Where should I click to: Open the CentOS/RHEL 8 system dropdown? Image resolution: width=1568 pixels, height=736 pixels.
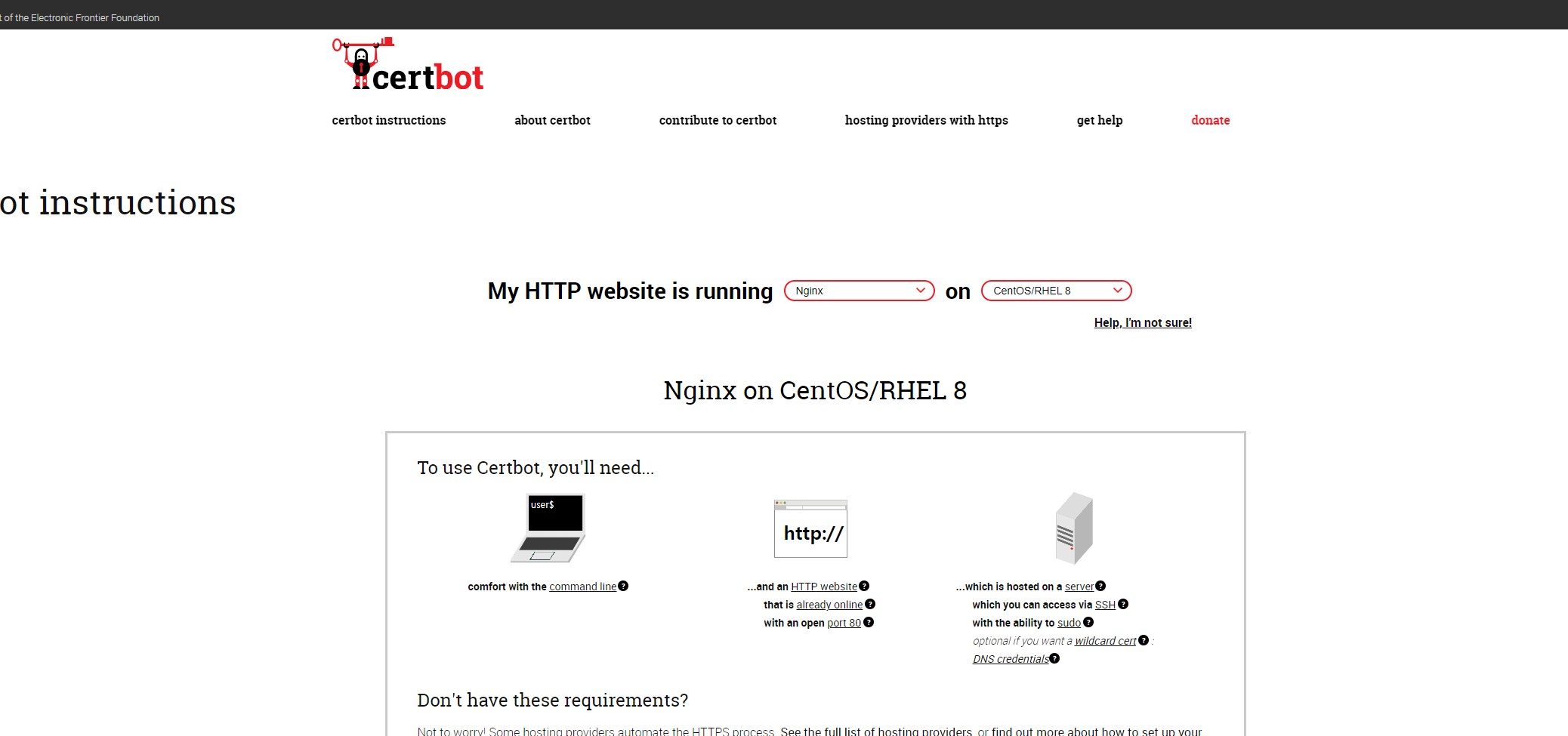point(1057,291)
